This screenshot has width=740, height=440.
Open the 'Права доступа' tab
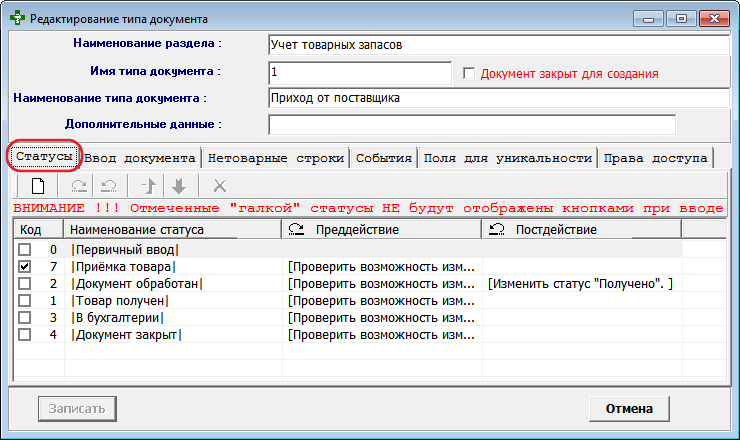(656, 158)
